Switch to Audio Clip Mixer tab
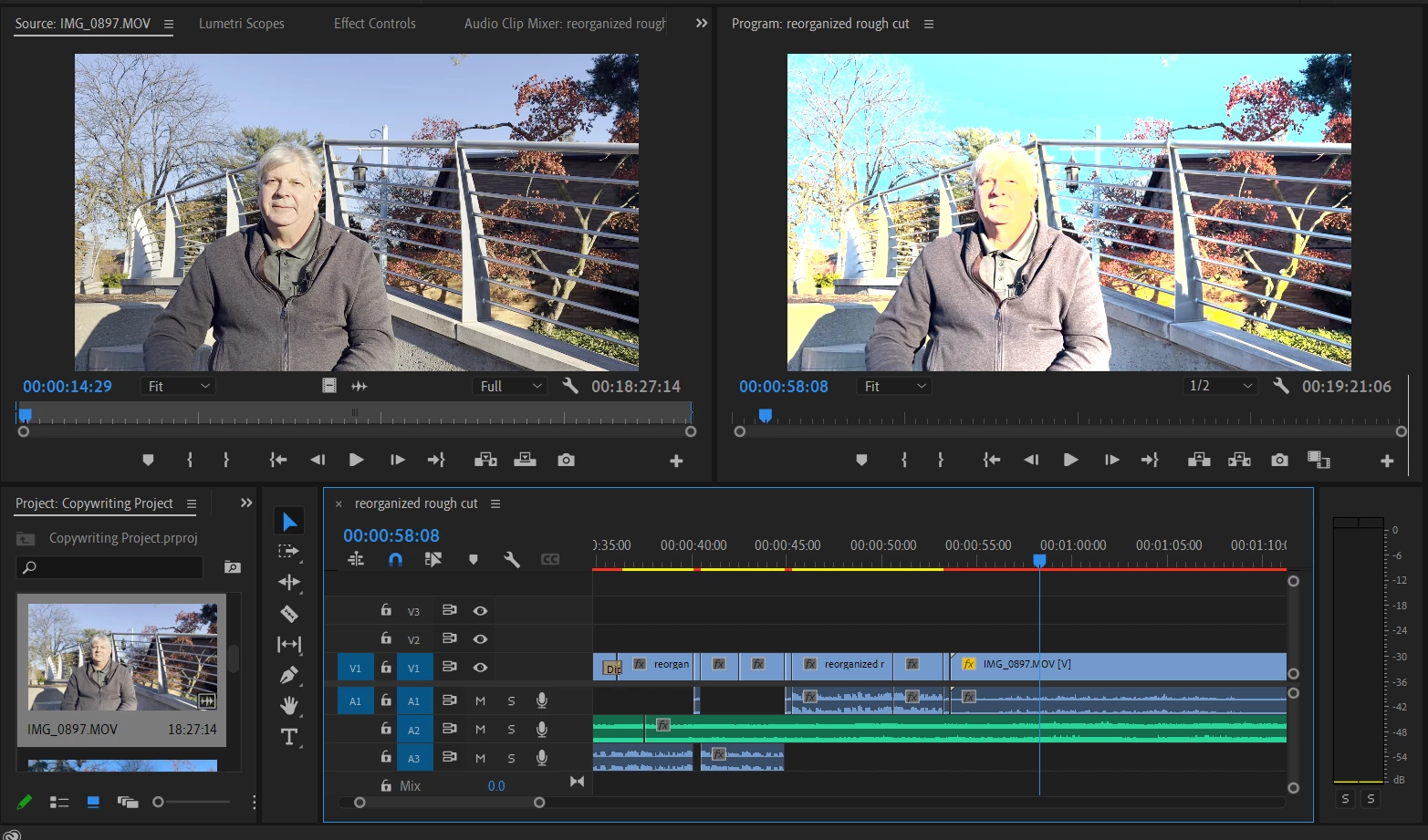The width and height of the screenshot is (1428, 840). (x=565, y=24)
